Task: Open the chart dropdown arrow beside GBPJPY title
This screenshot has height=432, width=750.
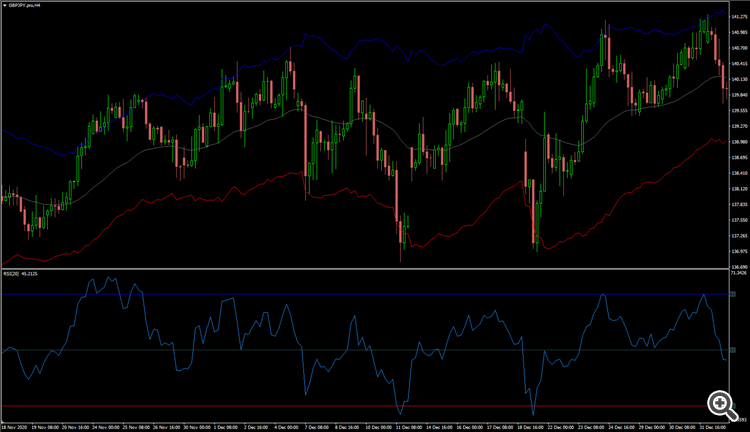Action: [x=5, y=5]
